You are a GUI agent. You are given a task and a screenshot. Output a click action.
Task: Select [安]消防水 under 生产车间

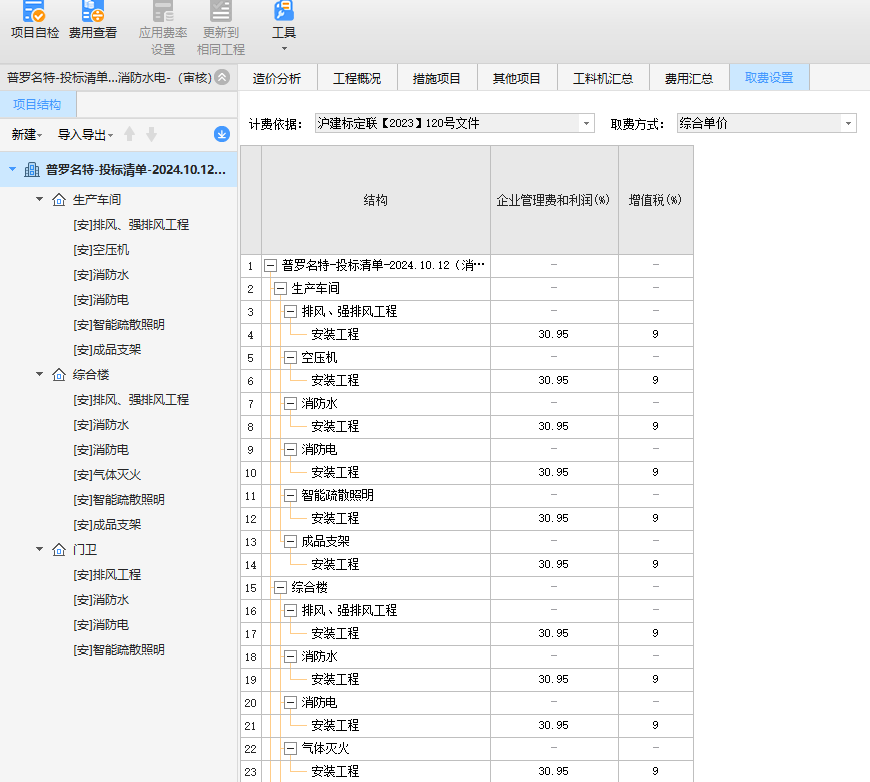[101, 275]
